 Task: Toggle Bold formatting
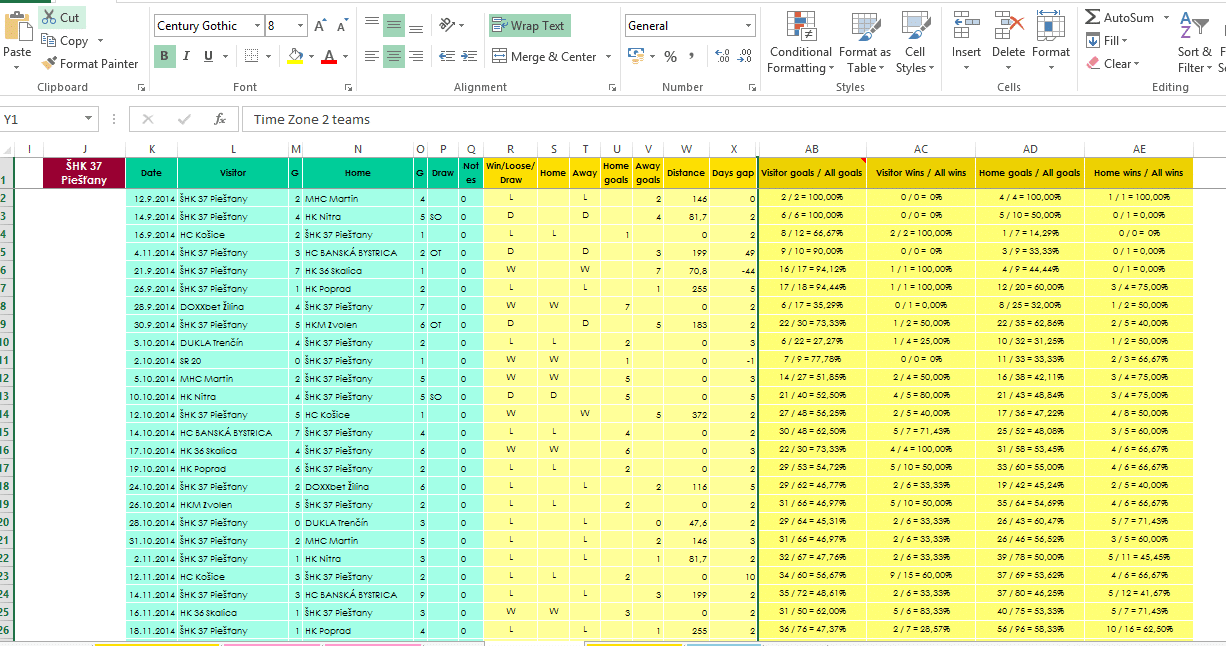164,56
